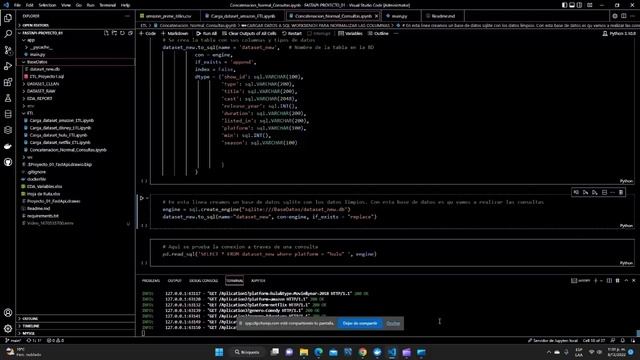640x360 pixels.
Task: Toggle the panel layout button in title bar
Action: pyautogui.click(x=572, y=5)
